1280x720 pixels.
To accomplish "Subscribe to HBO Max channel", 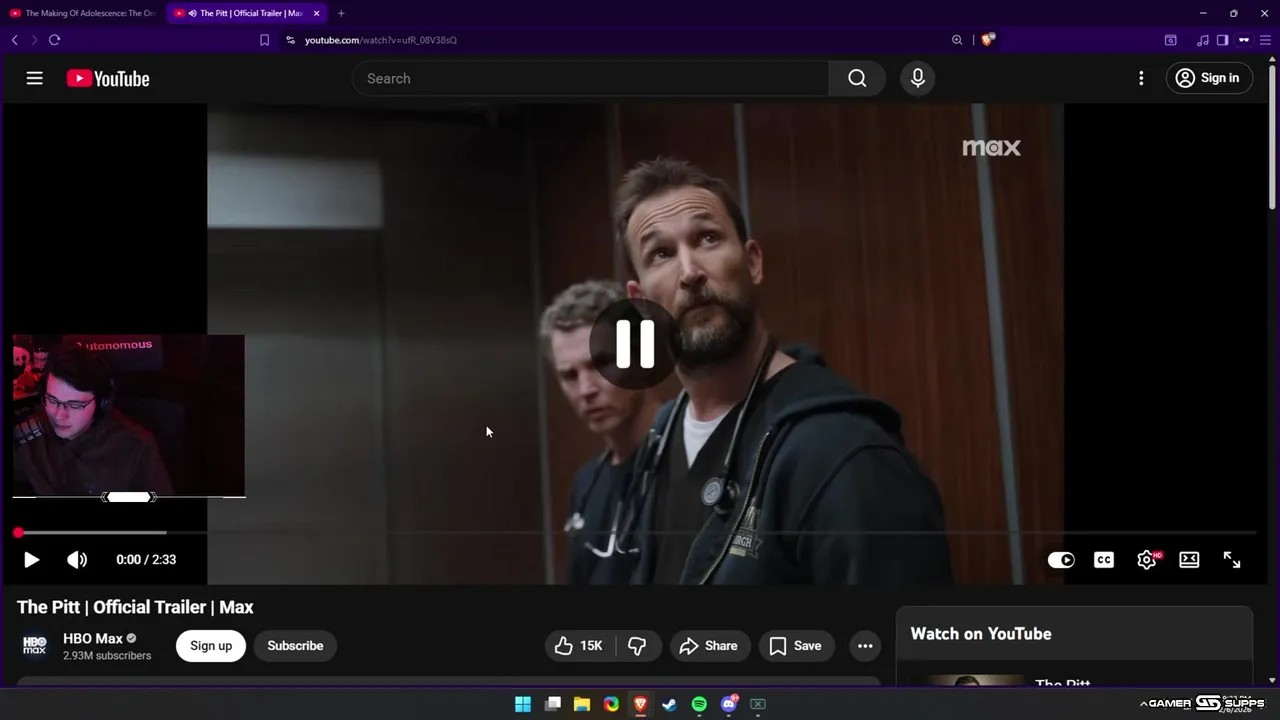I will (295, 645).
